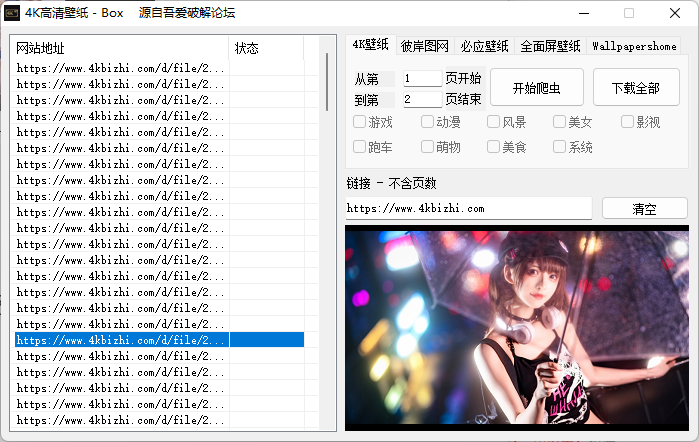Image resolution: width=699 pixels, height=442 pixels.
Task: Switch to the 彼岸图网 tab
Action: (425, 46)
